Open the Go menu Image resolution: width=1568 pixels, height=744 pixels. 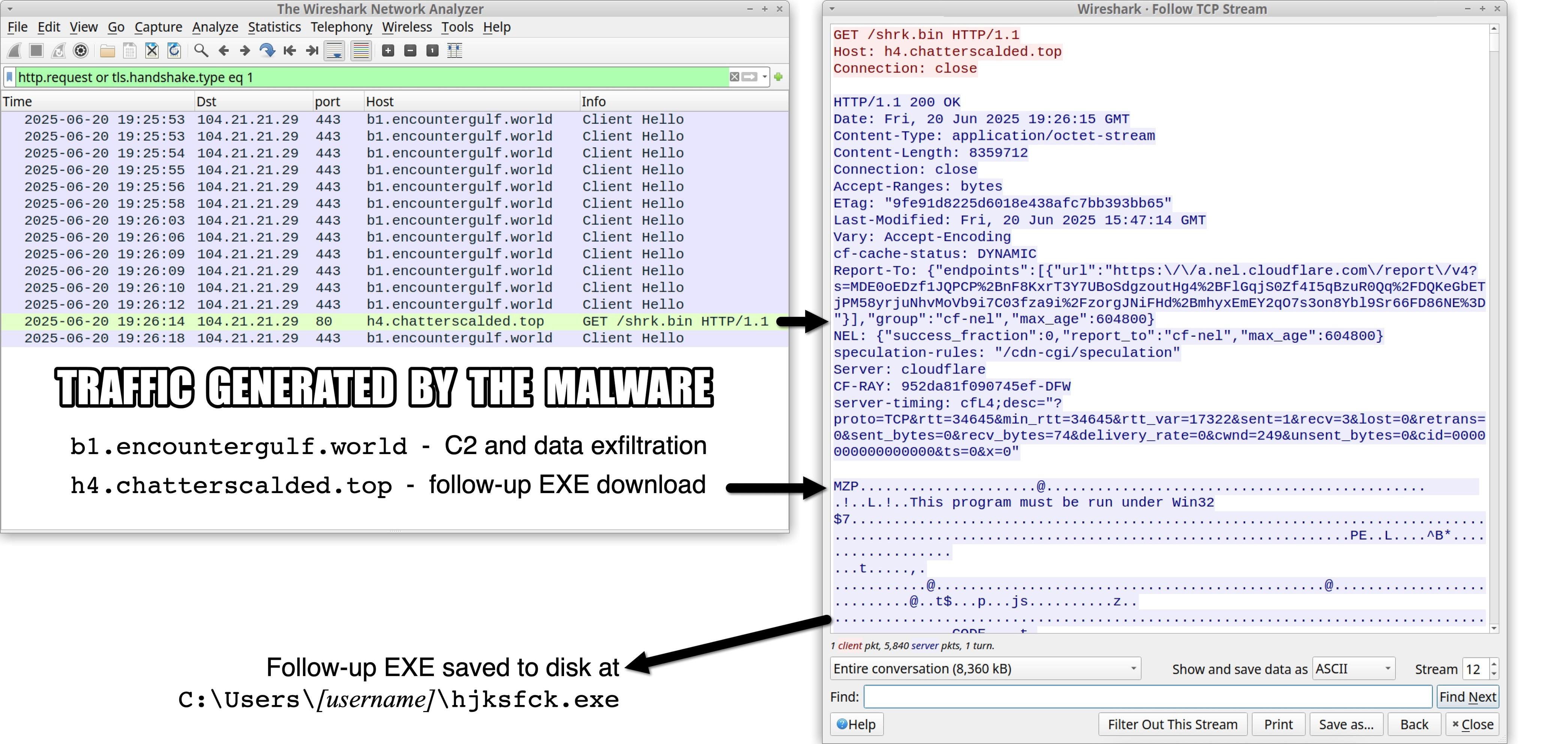click(116, 27)
